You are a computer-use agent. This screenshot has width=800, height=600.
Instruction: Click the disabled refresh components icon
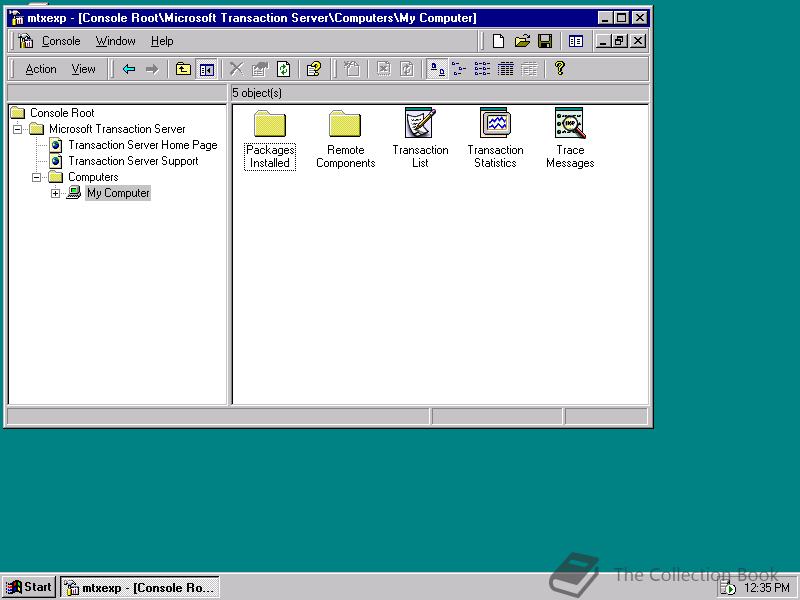tap(407, 69)
